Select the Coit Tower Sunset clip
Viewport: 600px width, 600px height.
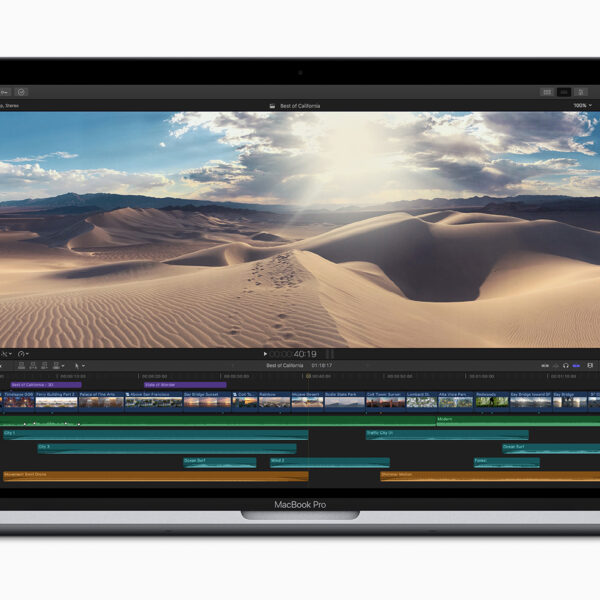click(x=386, y=402)
